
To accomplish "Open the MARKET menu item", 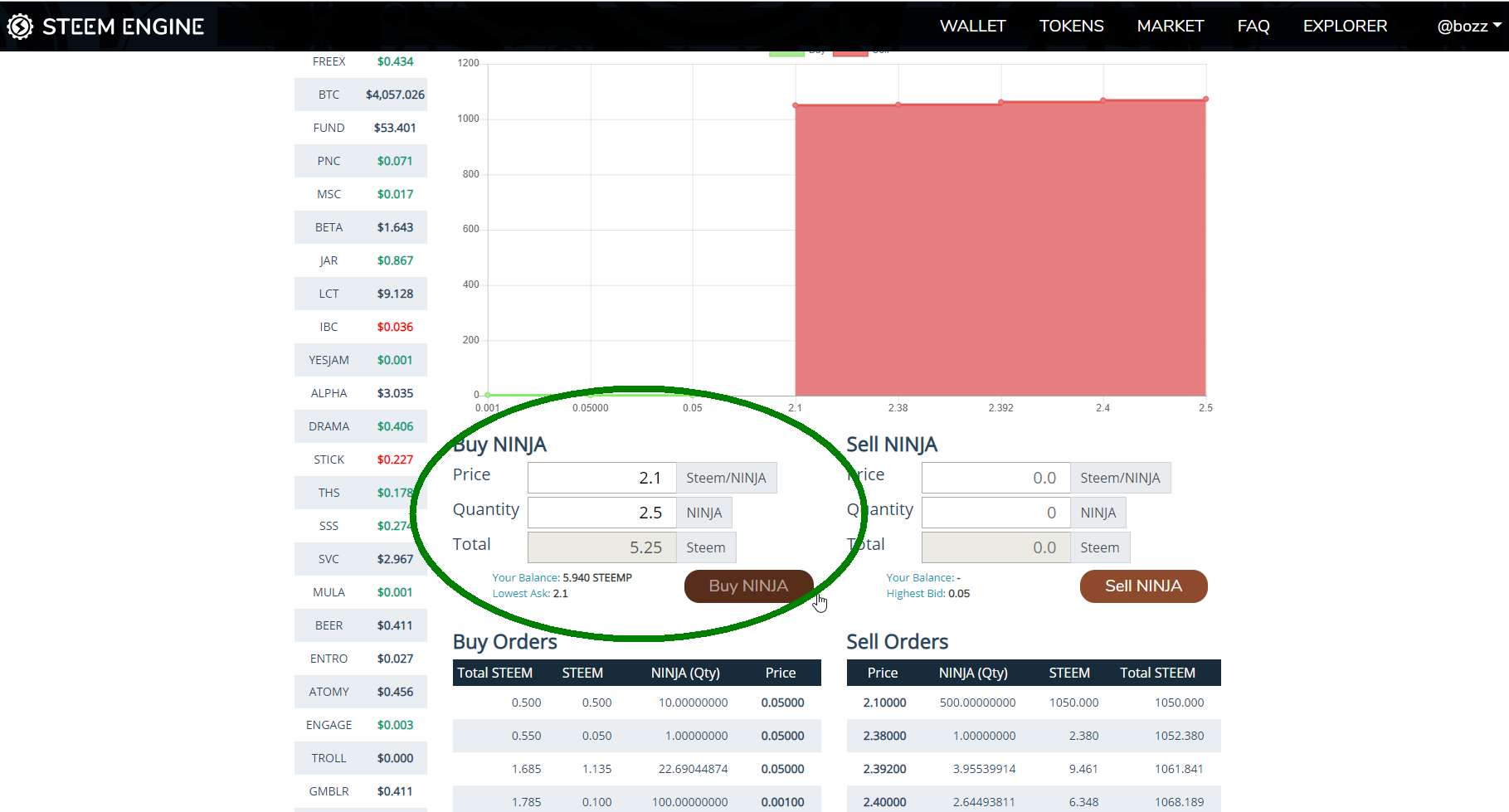I will [1170, 26].
